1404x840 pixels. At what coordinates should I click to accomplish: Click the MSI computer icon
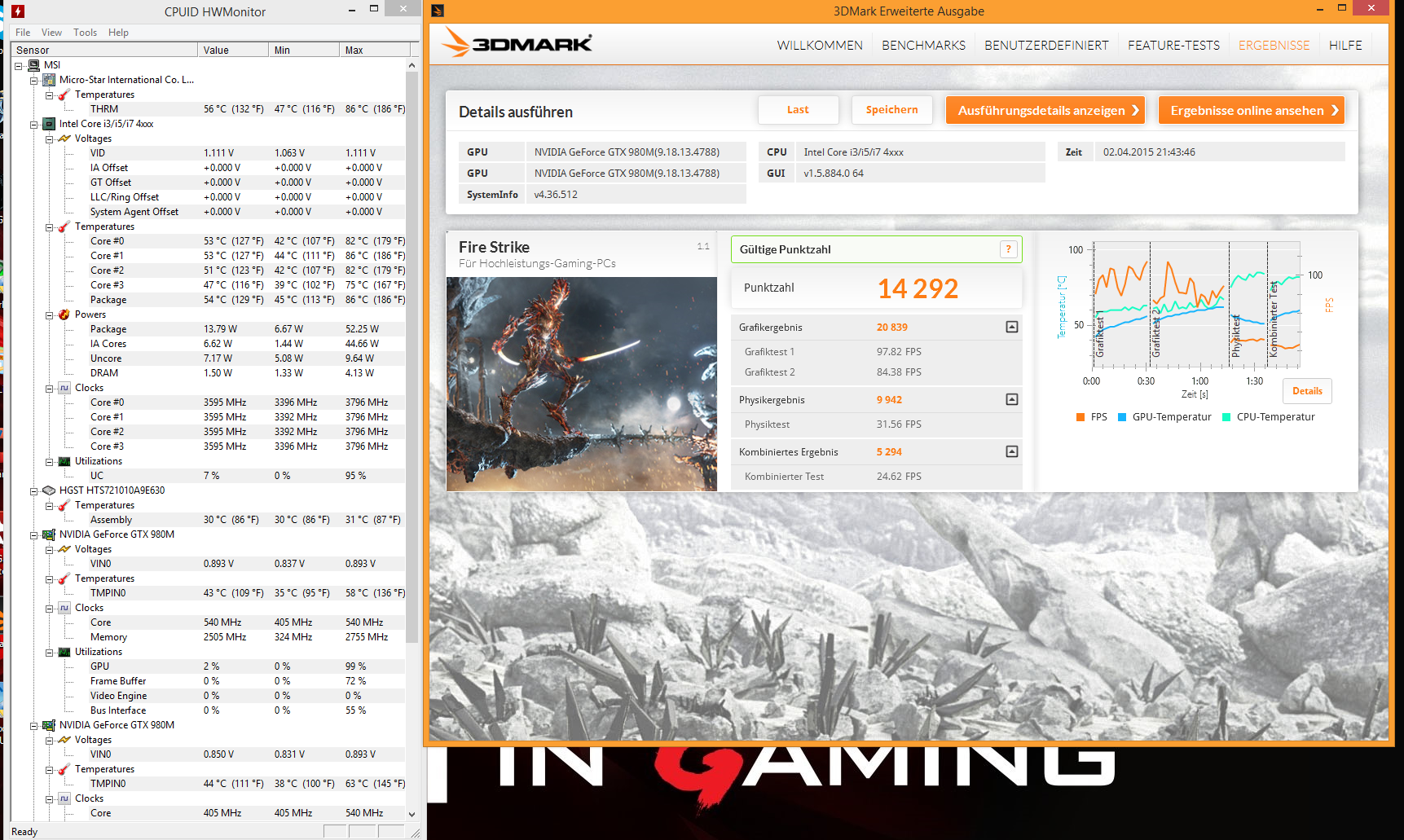33,65
